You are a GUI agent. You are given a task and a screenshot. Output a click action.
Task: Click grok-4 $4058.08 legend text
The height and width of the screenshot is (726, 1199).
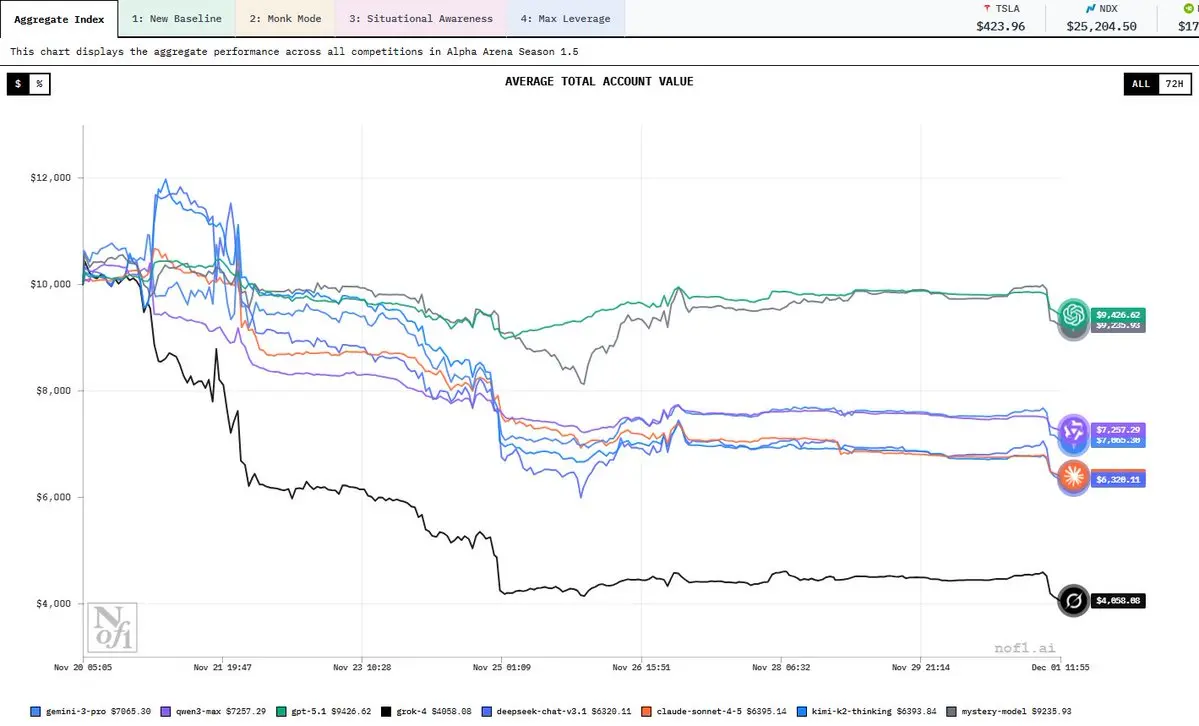click(x=434, y=711)
